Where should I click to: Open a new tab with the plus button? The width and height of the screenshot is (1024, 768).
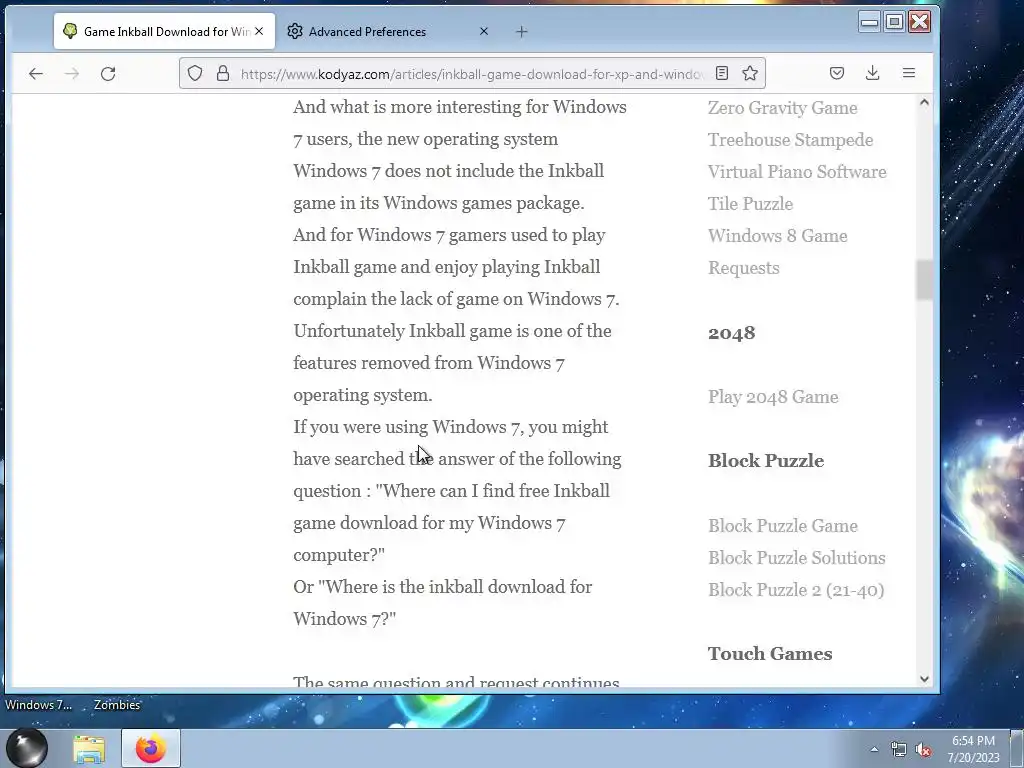tap(521, 31)
